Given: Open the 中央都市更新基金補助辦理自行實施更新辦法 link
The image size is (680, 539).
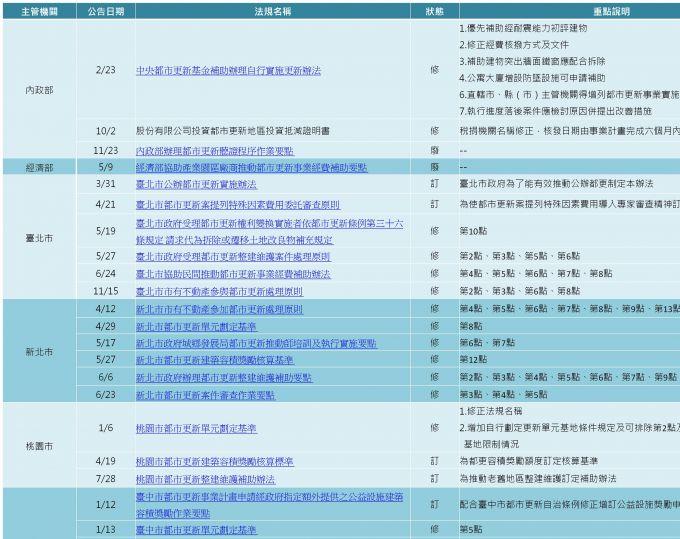Looking at the screenshot, I should (229, 70).
